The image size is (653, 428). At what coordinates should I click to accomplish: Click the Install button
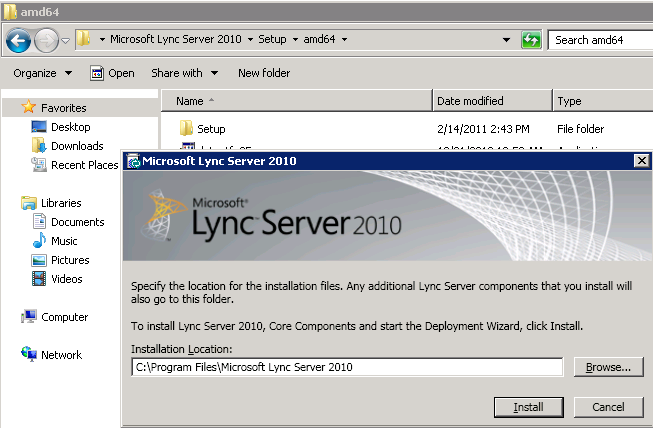(528, 407)
